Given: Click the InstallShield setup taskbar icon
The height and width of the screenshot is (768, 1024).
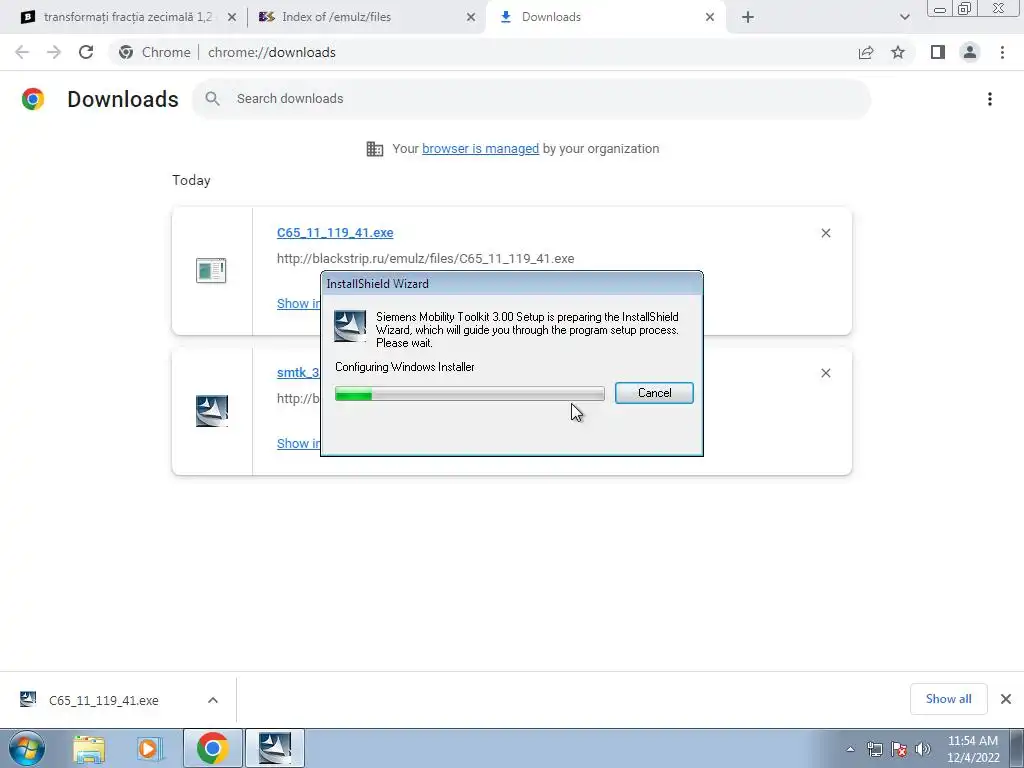Looking at the screenshot, I should (275, 748).
